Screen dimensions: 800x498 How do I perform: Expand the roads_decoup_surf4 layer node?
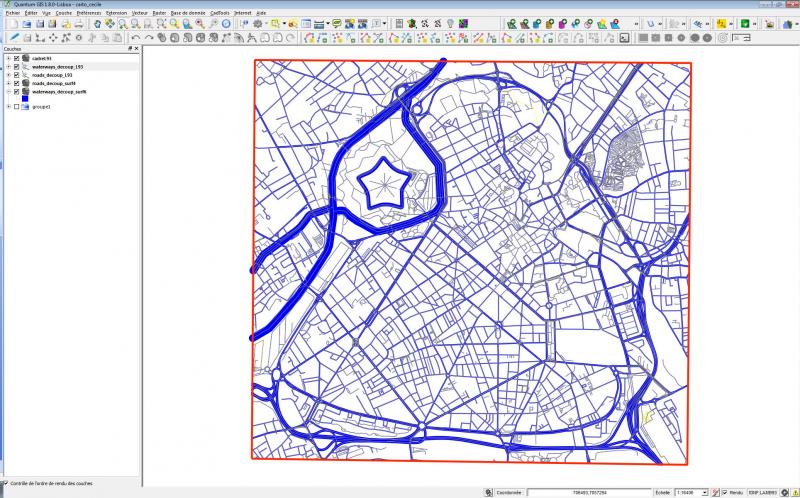[x=8, y=83]
